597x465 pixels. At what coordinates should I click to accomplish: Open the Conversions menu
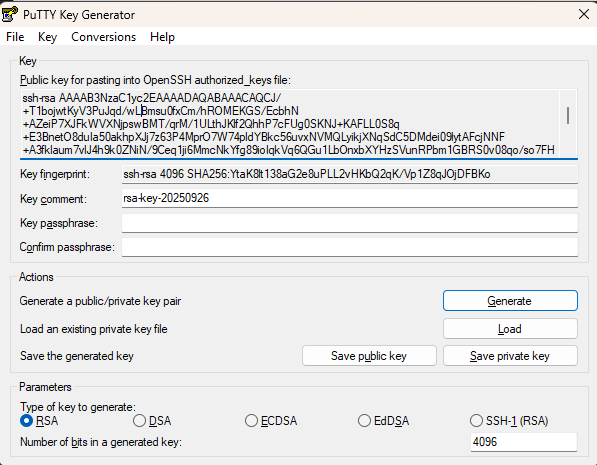pos(104,37)
